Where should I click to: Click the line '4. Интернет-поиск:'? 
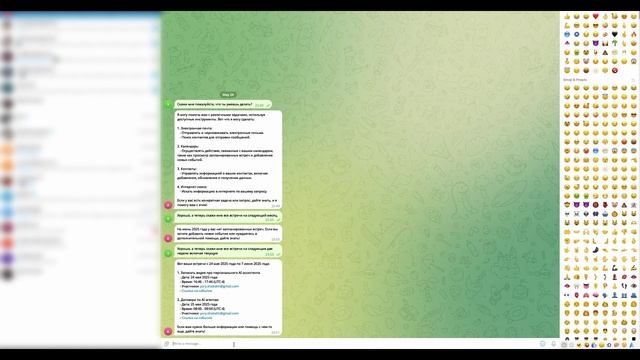(192, 187)
